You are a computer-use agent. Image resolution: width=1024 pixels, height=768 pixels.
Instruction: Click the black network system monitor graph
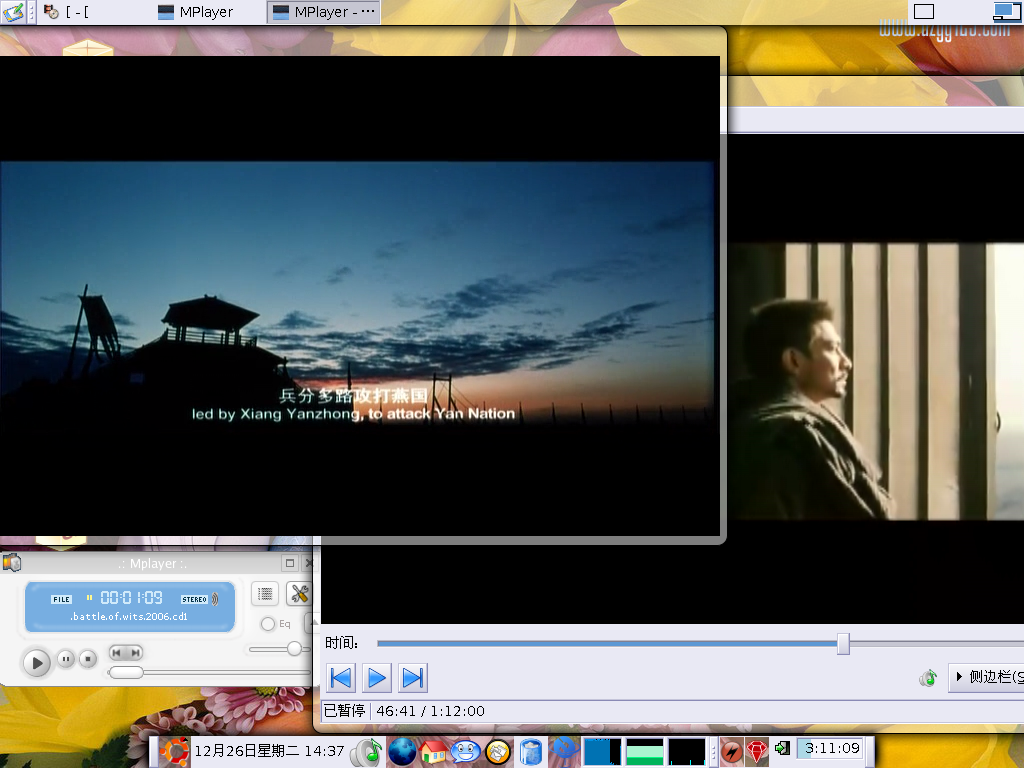tap(687, 752)
